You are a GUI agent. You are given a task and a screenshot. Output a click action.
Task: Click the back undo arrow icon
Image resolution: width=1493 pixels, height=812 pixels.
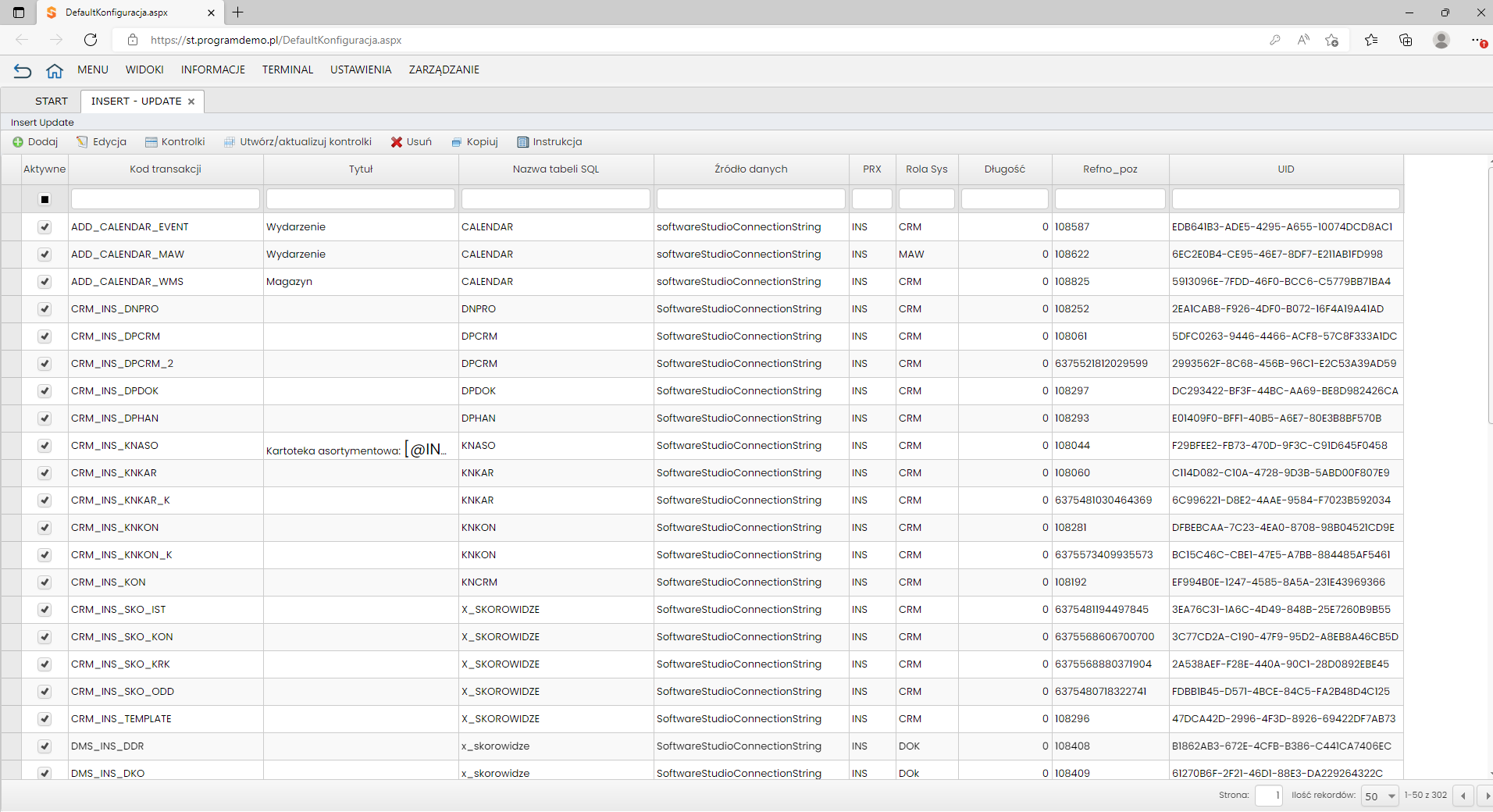(x=23, y=71)
